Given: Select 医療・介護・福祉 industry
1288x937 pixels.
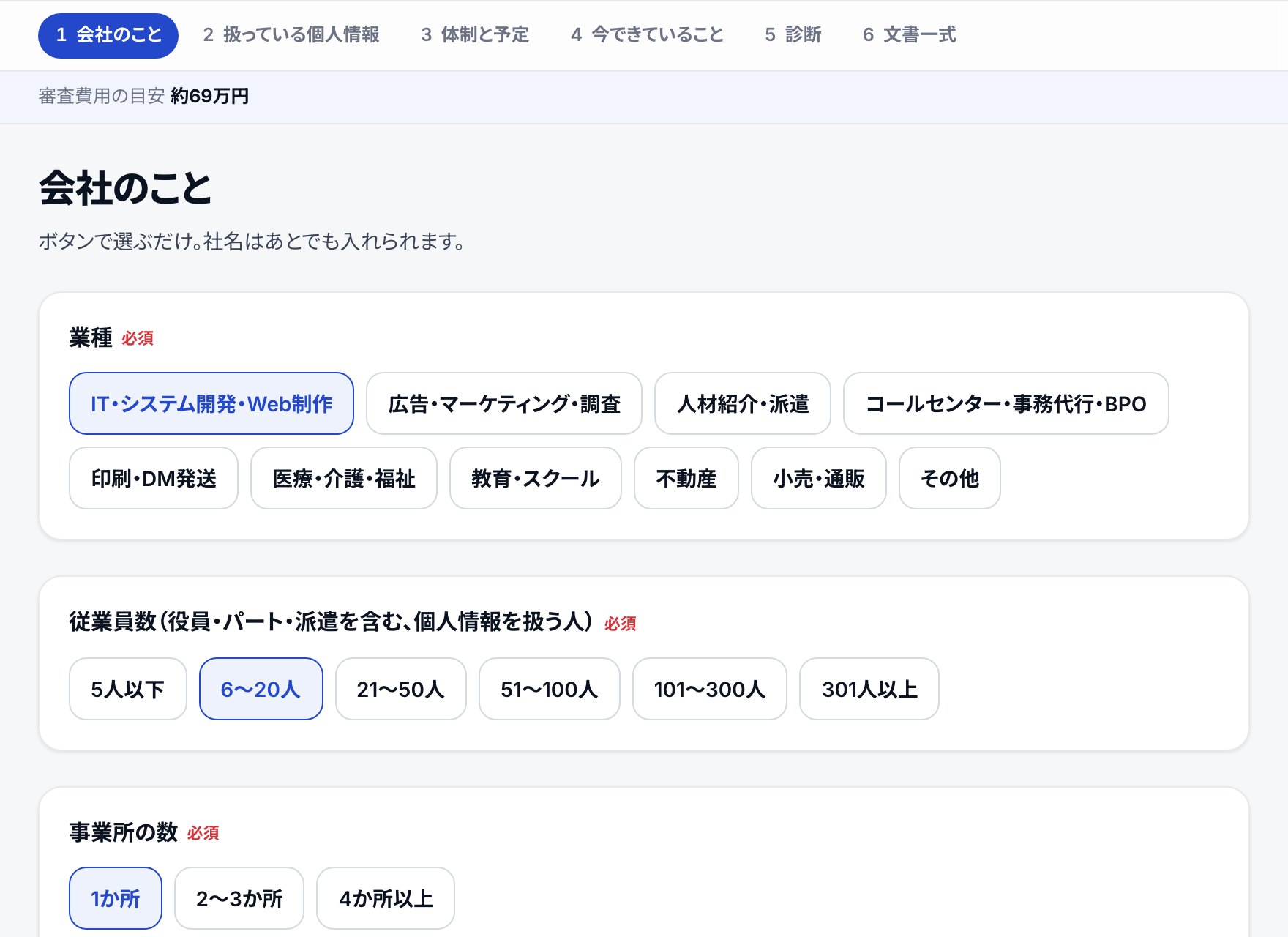Looking at the screenshot, I should point(344,478).
